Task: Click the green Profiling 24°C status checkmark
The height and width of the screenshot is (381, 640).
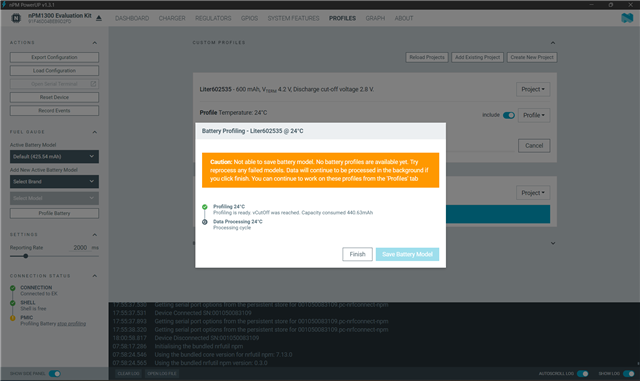Action: click(204, 207)
